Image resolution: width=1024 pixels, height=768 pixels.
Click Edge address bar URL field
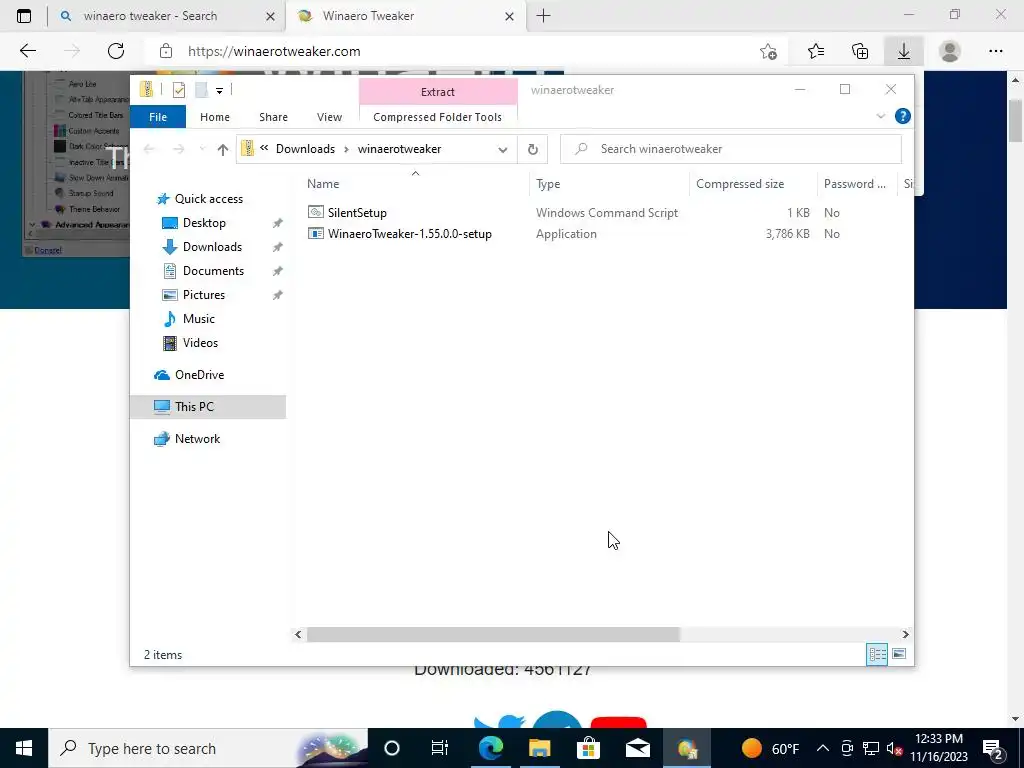[x=451, y=51]
